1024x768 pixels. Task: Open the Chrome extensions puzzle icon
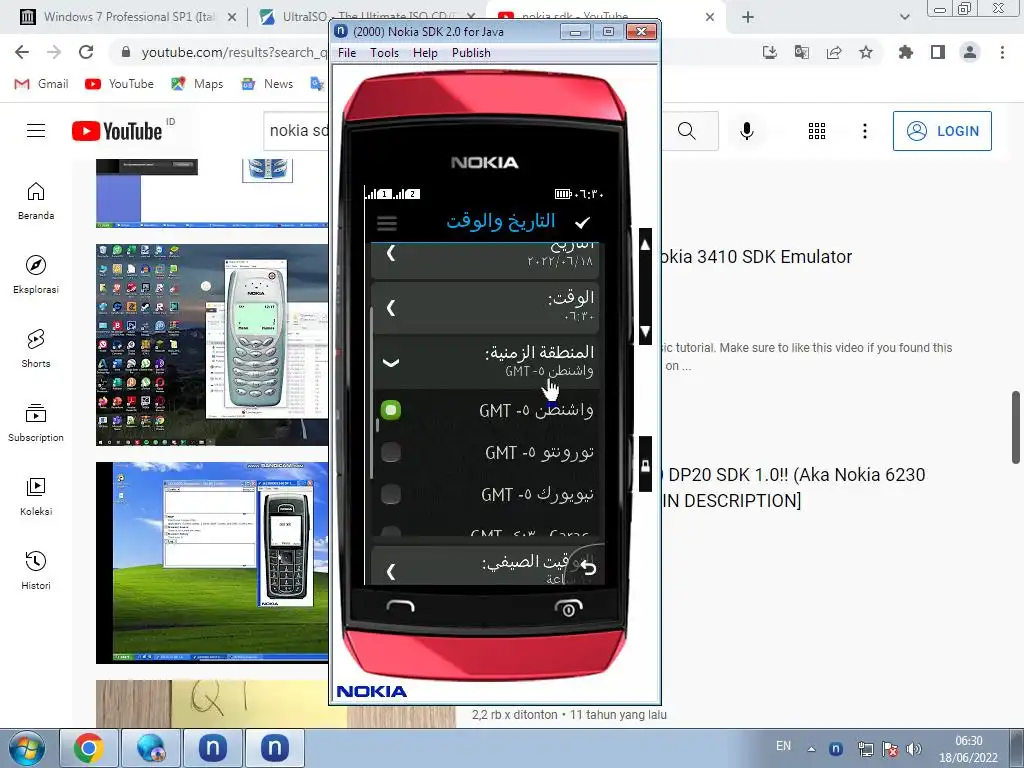pos(906,52)
